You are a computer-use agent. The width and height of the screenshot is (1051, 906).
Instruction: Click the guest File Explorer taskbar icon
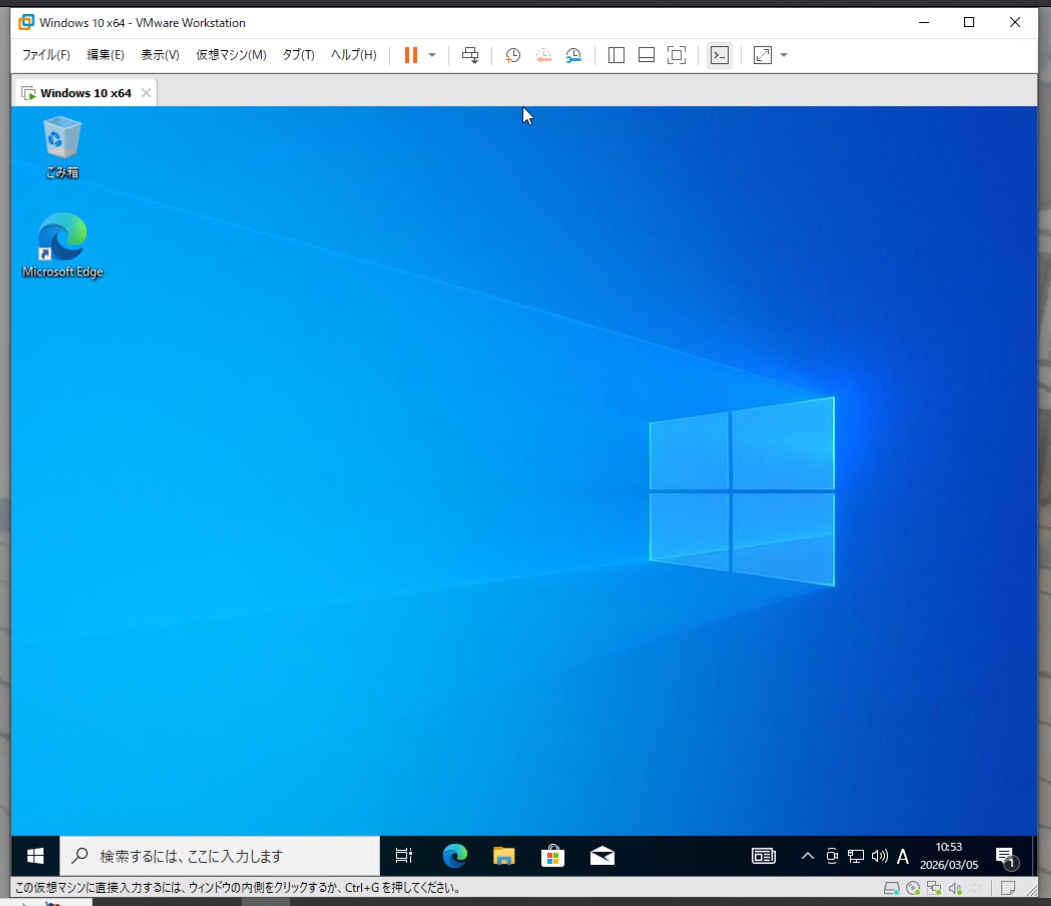pyautogui.click(x=504, y=856)
